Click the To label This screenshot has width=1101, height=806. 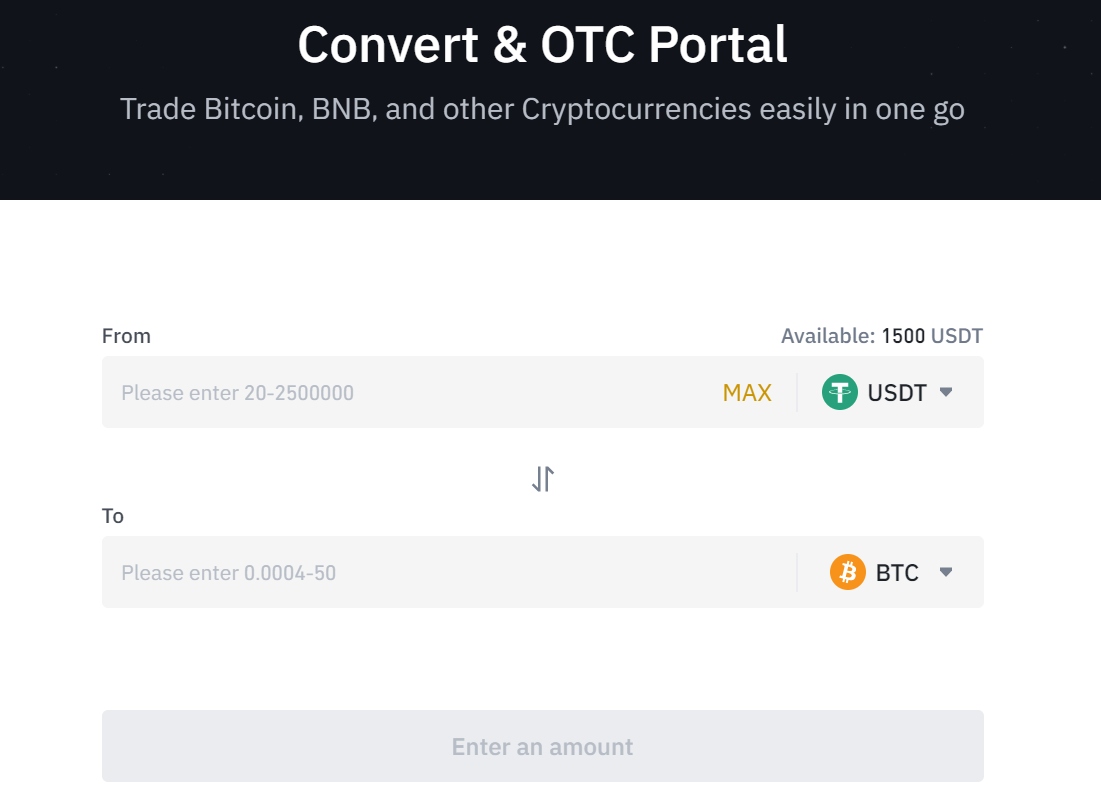click(113, 516)
